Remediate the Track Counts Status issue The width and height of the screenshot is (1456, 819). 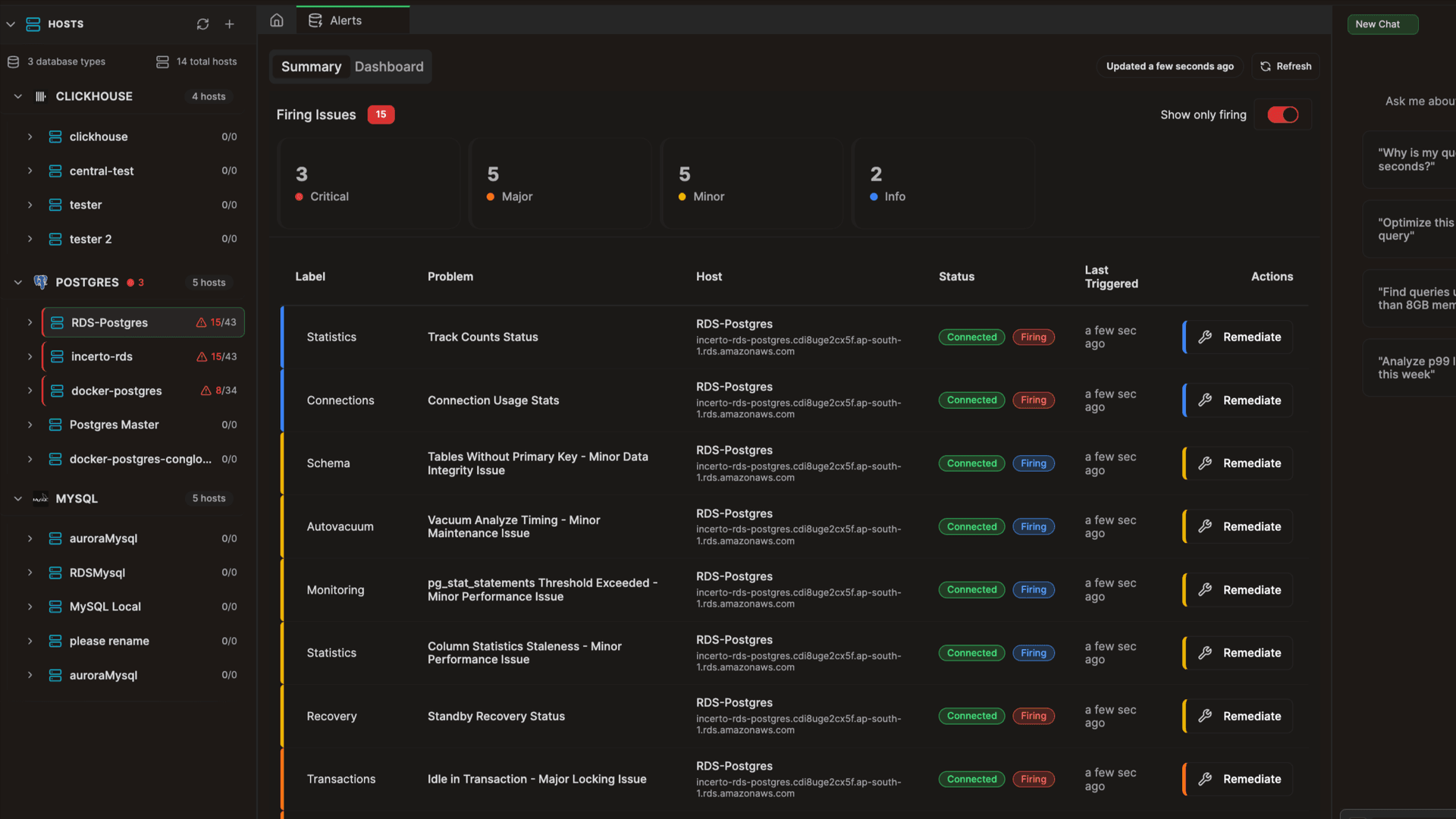coord(1238,337)
